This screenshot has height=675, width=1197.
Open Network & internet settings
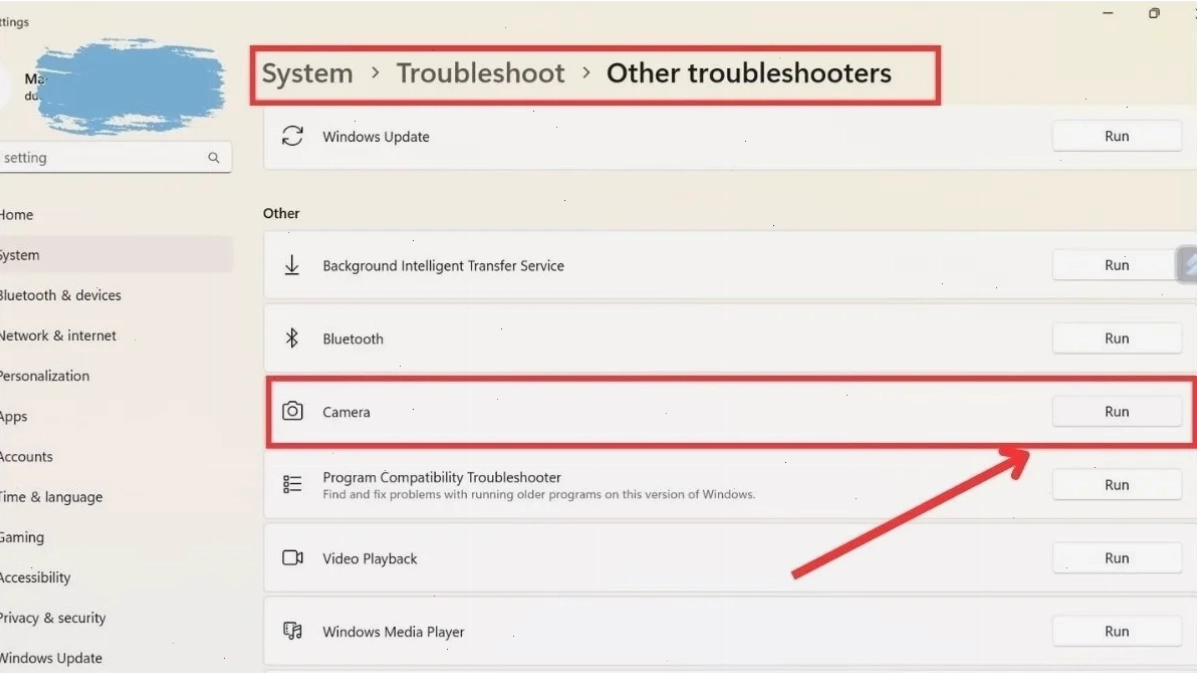point(58,335)
